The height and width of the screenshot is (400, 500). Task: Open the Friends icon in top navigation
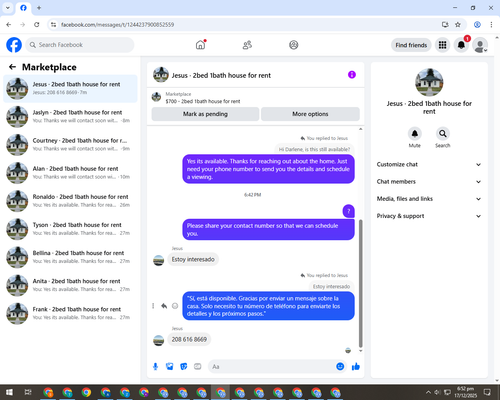click(247, 45)
